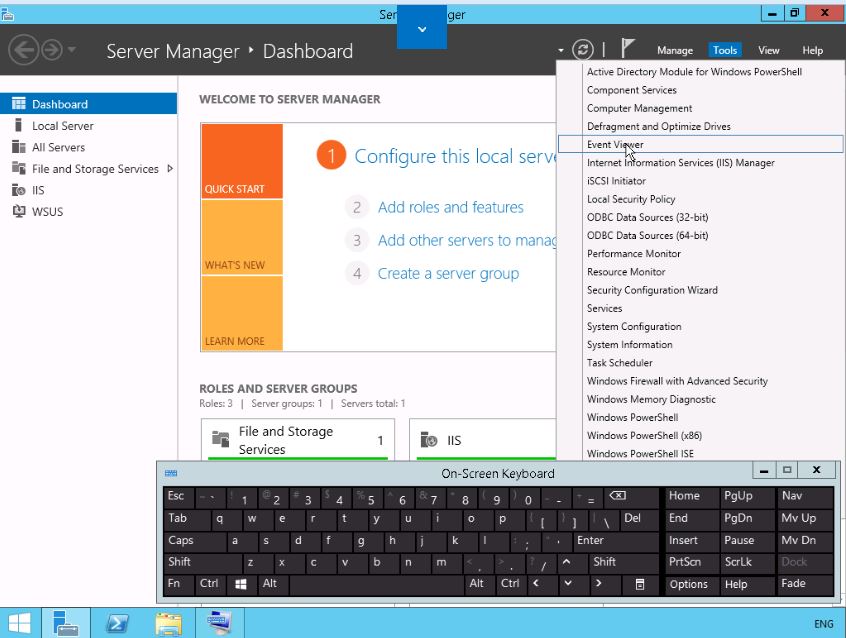The image size is (846, 638).
Task: Select the Local Server sidebar icon
Action: [18, 126]
